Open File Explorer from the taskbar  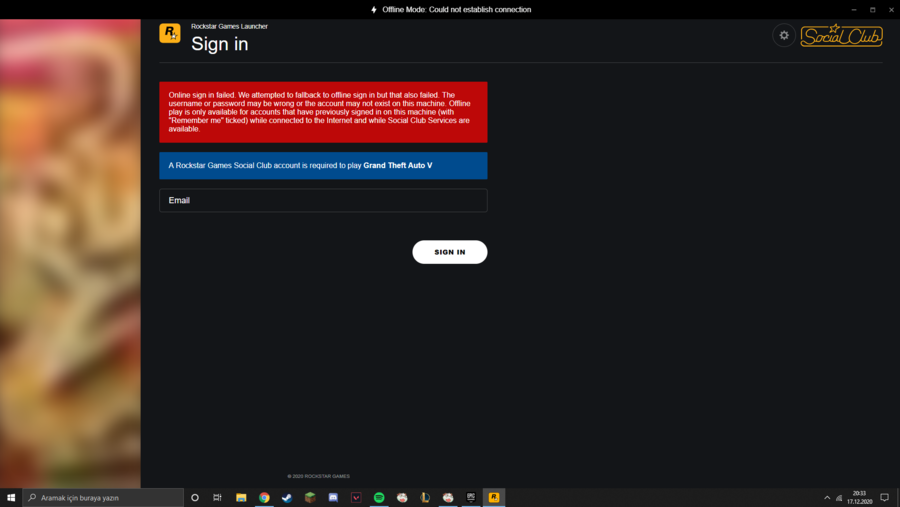point(241,497)
